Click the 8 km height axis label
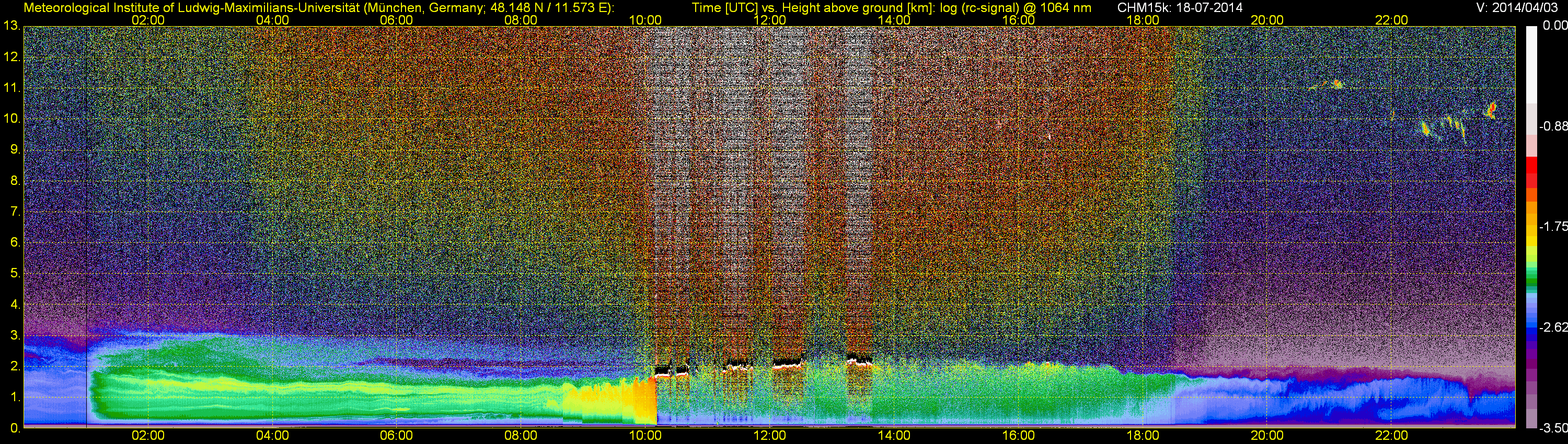This screenshot has height=444, width=1568. coord(15,181)
